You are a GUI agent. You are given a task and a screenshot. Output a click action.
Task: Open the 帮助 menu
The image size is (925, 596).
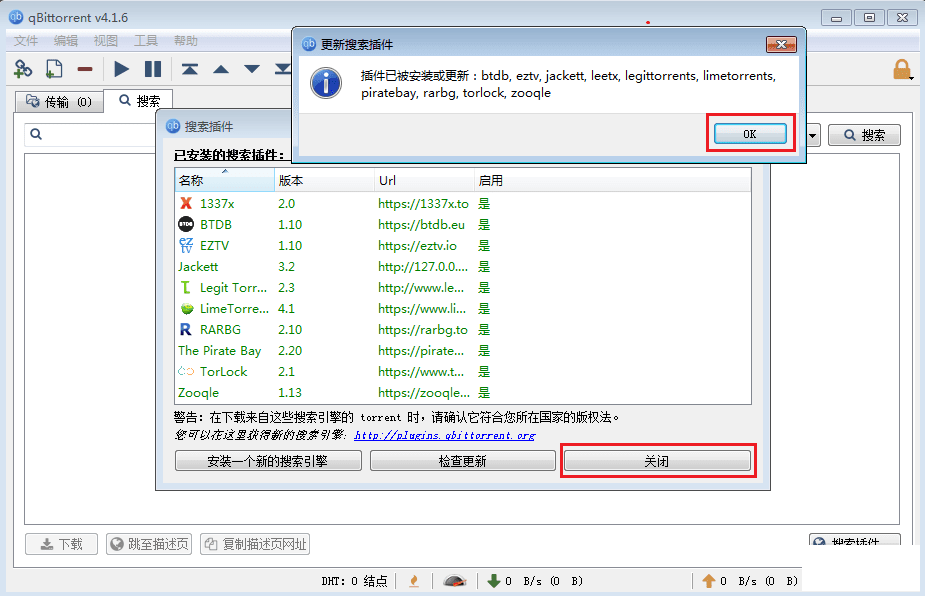click(186, 41)
